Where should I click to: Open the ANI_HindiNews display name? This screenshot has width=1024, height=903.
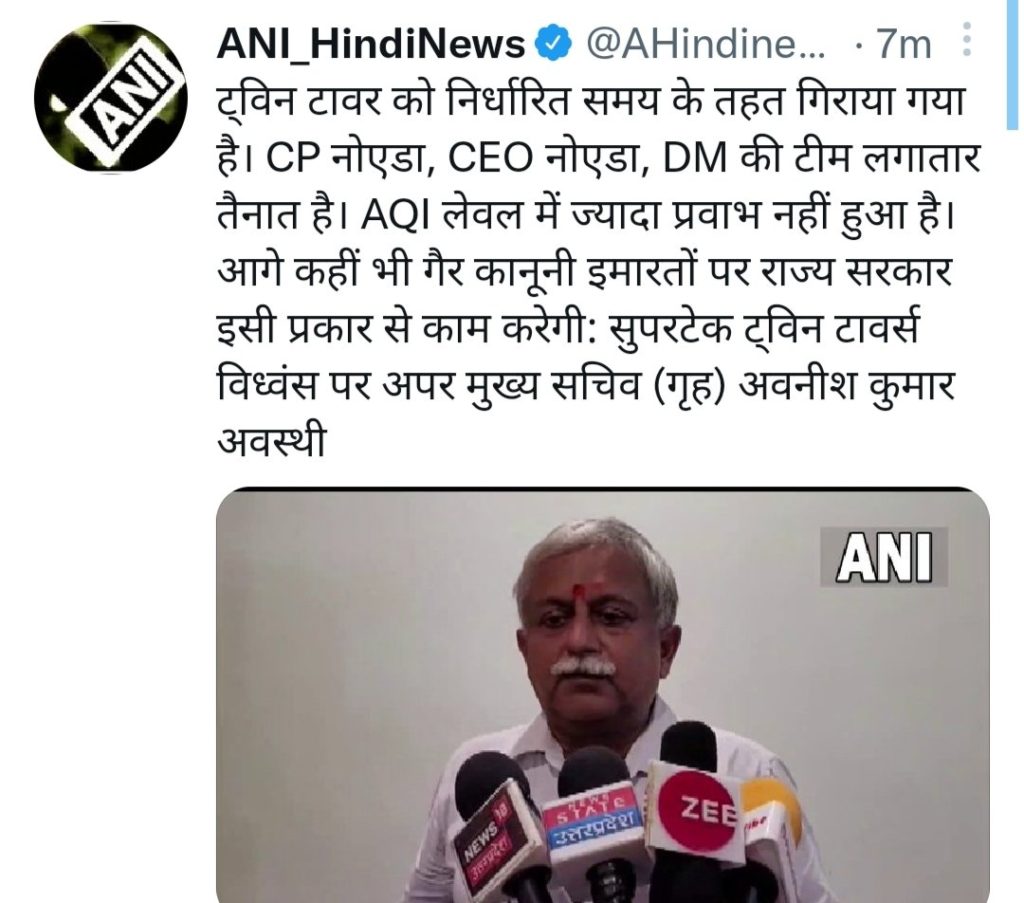pos(371,44)
